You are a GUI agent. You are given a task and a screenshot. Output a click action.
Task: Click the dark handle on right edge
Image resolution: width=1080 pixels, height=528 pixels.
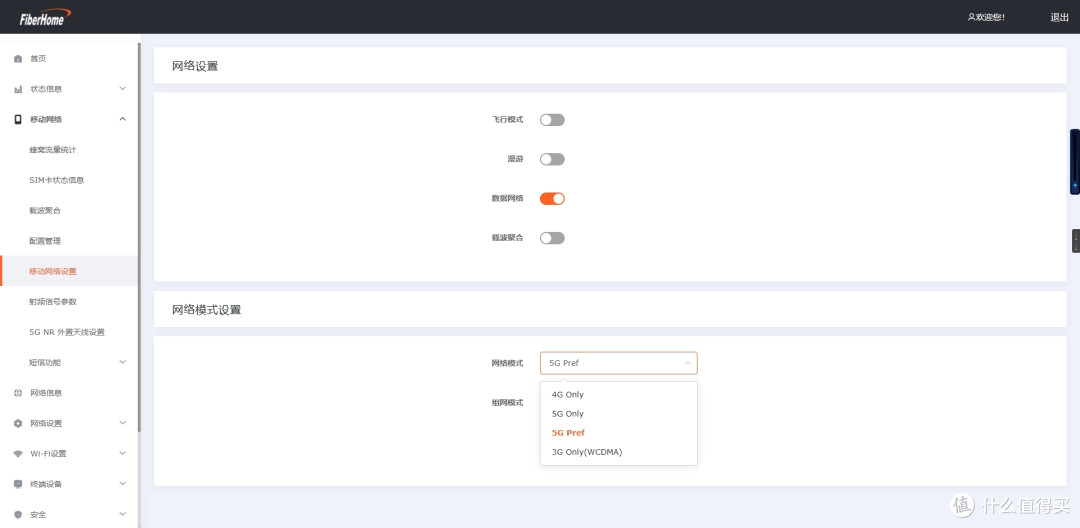[1076, 241]
